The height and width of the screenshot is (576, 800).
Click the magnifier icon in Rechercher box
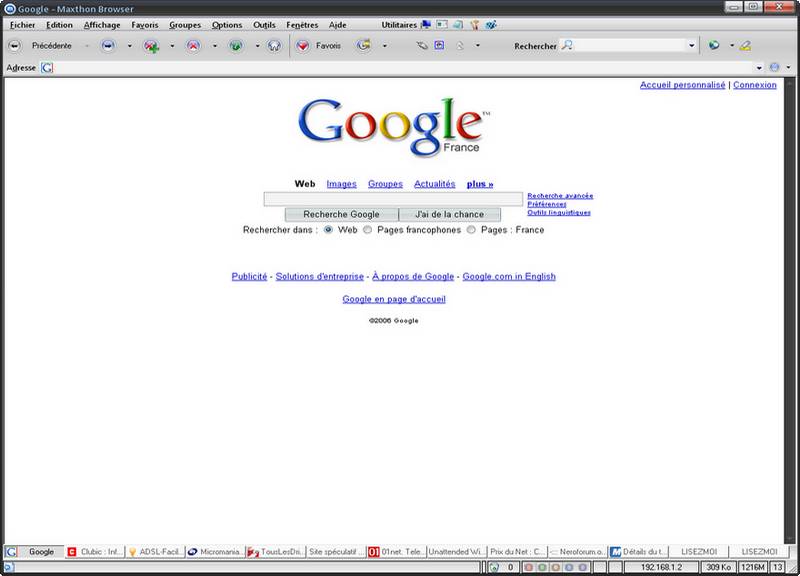(567, 45)
